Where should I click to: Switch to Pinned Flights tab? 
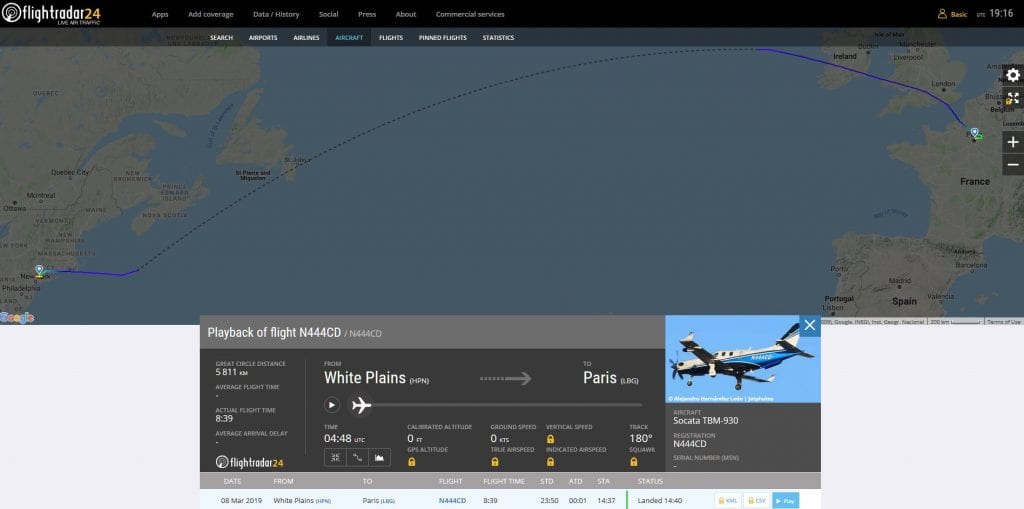443,38
